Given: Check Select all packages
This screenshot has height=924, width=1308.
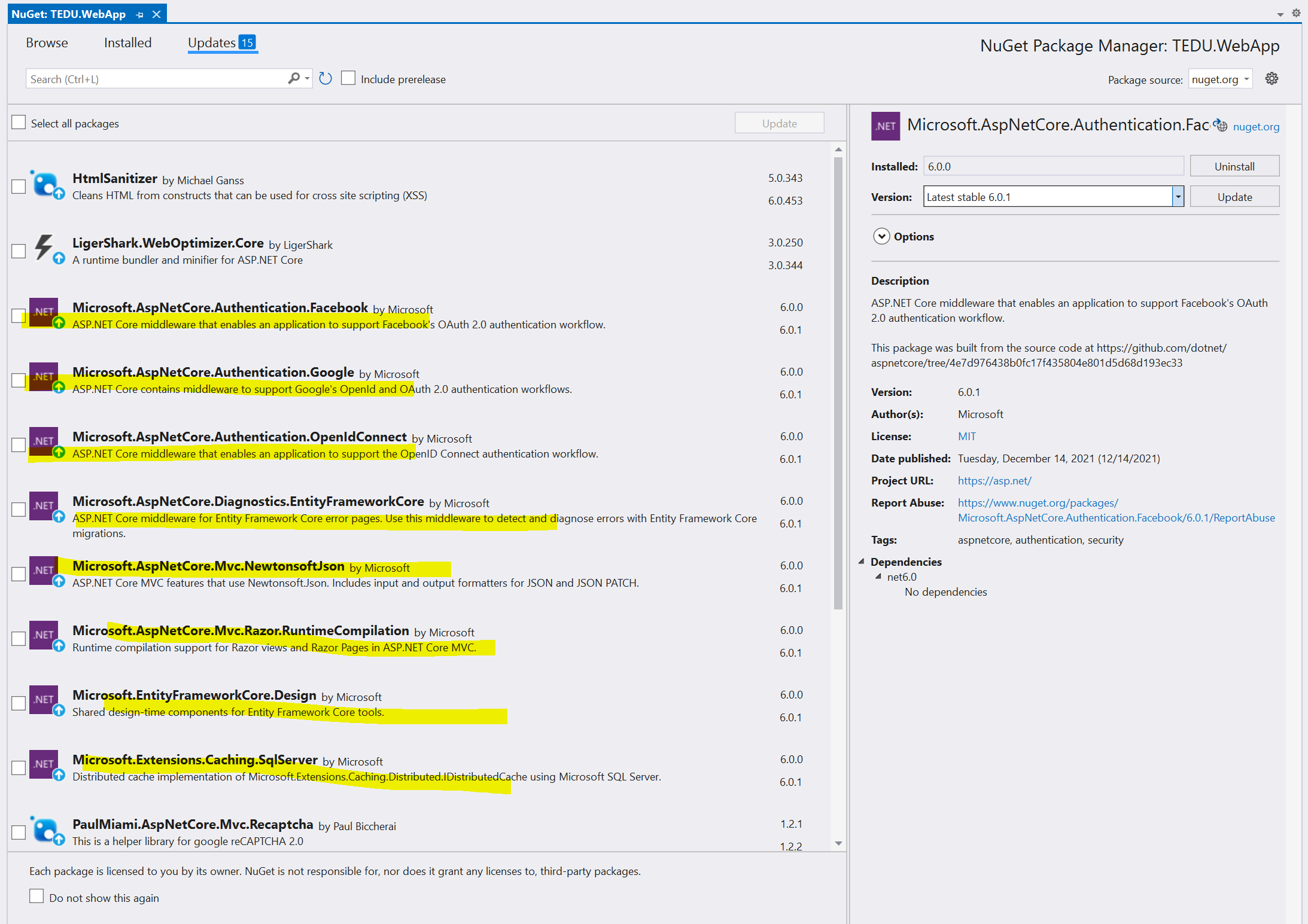Looking at the screenshot, I should pyautogui.click(x=19, y=123).
